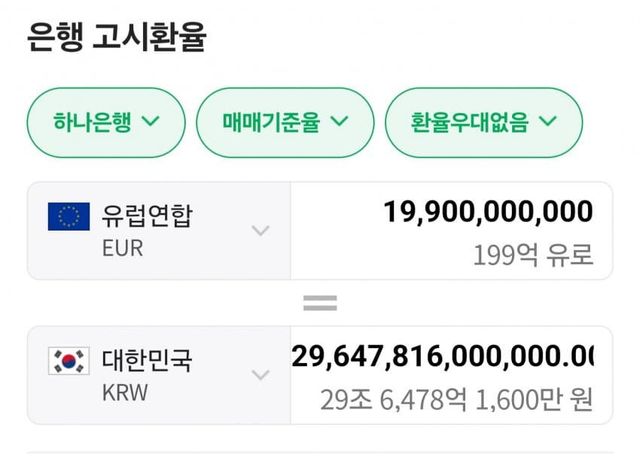Click the KRW currency code text
Screen dimensions: 640x468
tap(124, 392)
